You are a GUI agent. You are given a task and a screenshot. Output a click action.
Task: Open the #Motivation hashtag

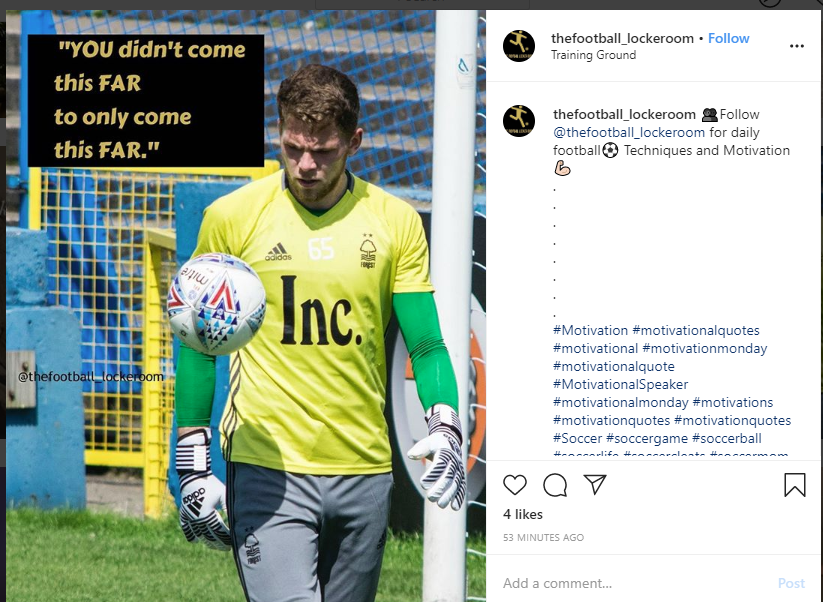590,330
